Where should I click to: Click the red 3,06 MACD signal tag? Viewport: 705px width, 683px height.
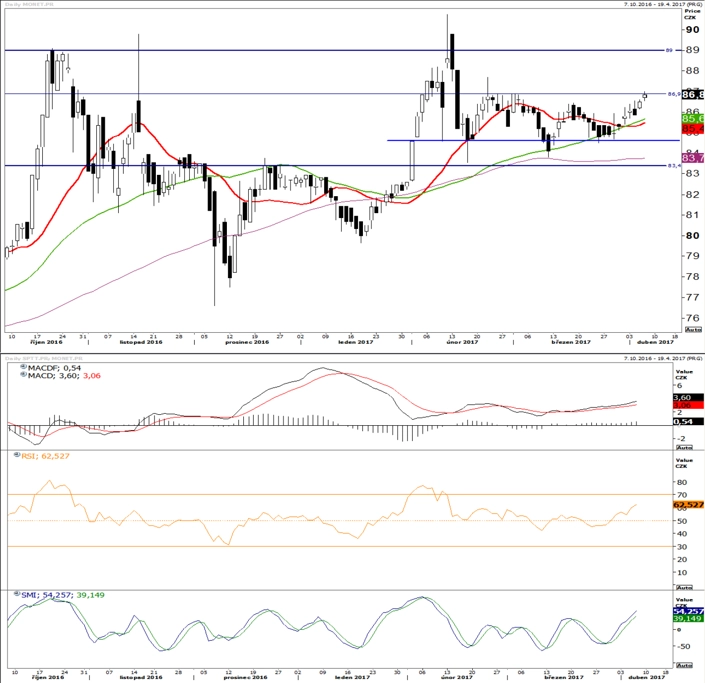coord(688,405)
